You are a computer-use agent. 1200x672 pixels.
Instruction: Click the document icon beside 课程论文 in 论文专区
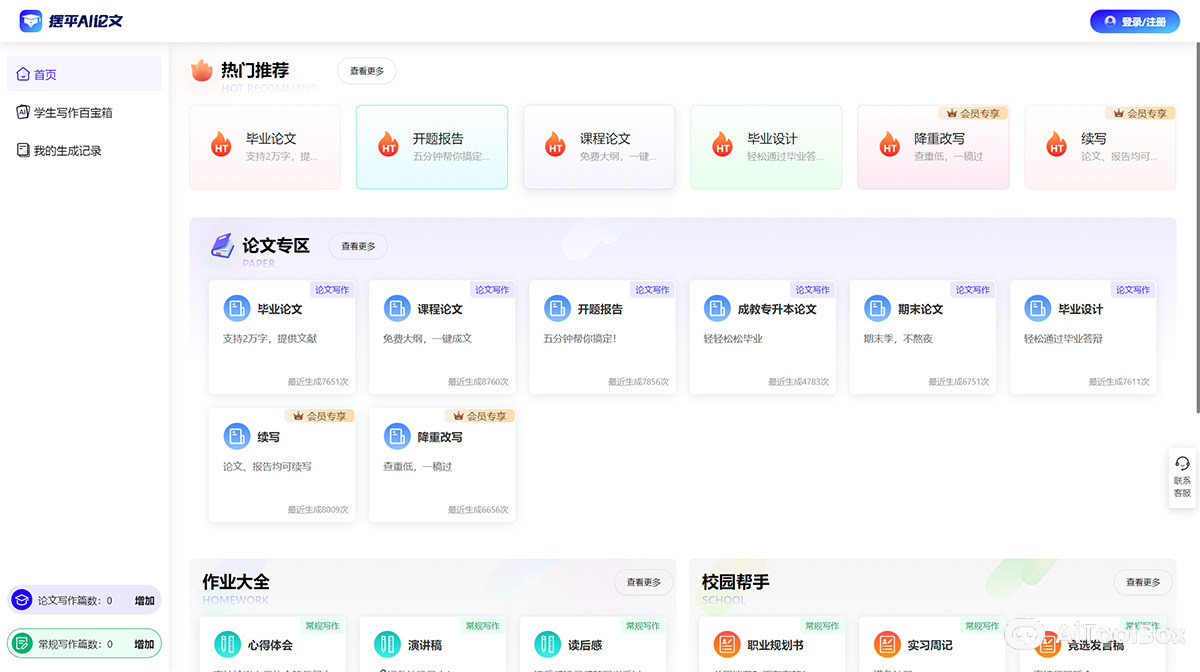[x=397, y=308]
